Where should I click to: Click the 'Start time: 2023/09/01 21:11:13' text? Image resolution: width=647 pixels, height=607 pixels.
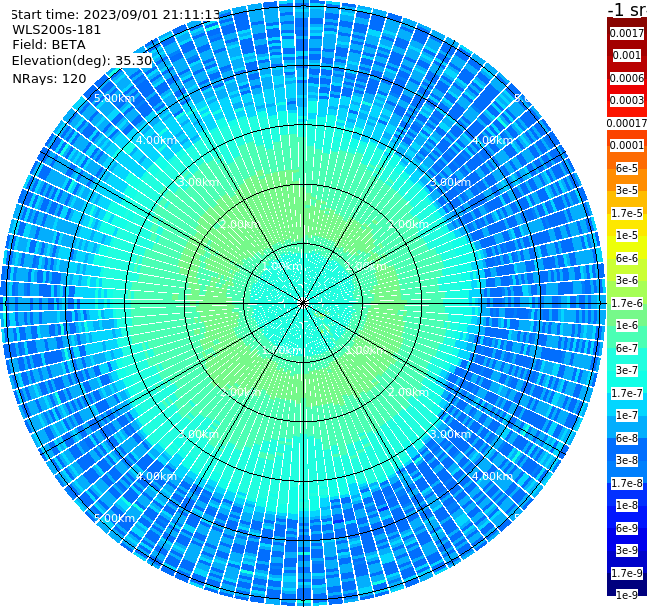[116, 14]
